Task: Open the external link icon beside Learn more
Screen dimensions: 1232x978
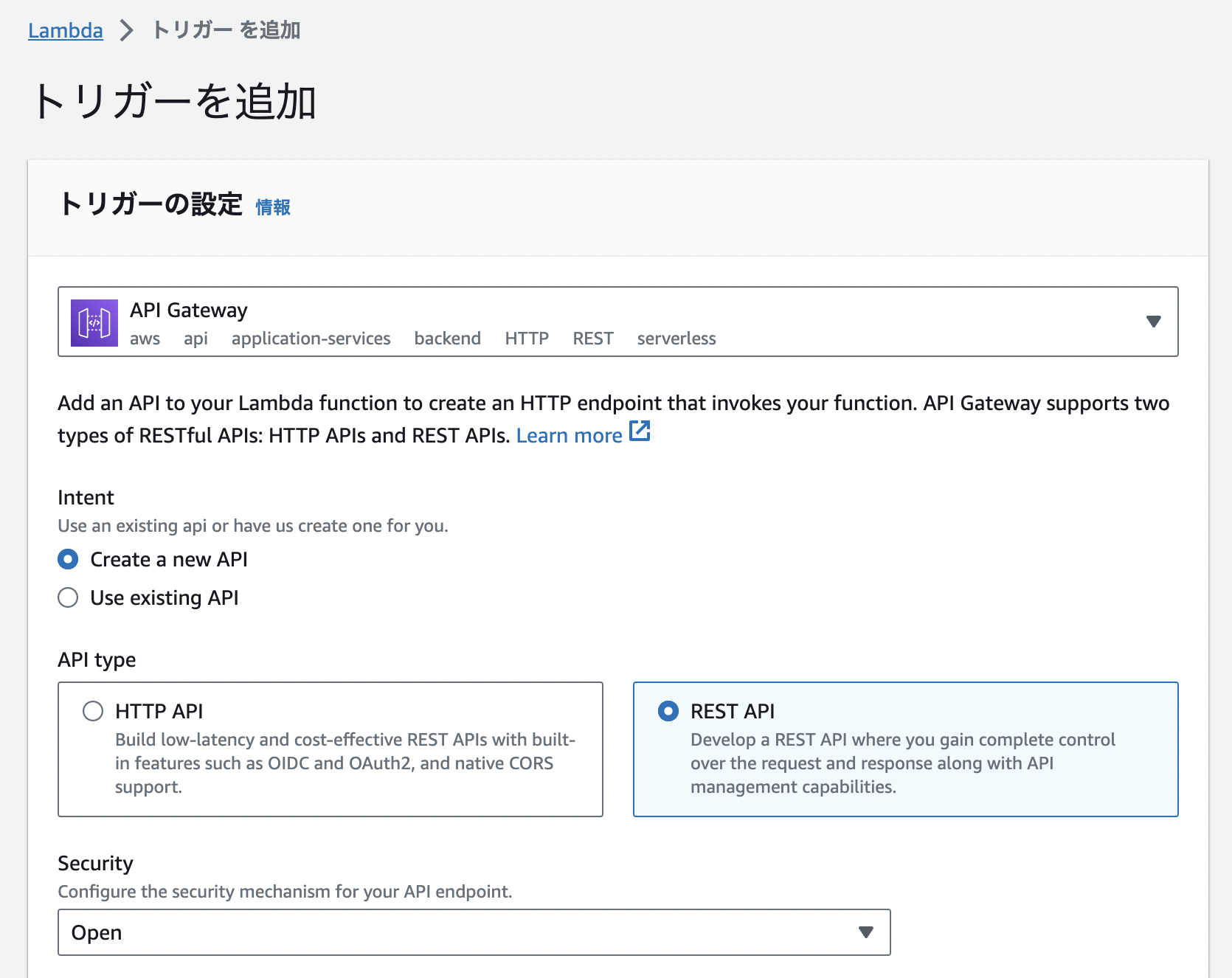Action: click(x=640, y=431)
